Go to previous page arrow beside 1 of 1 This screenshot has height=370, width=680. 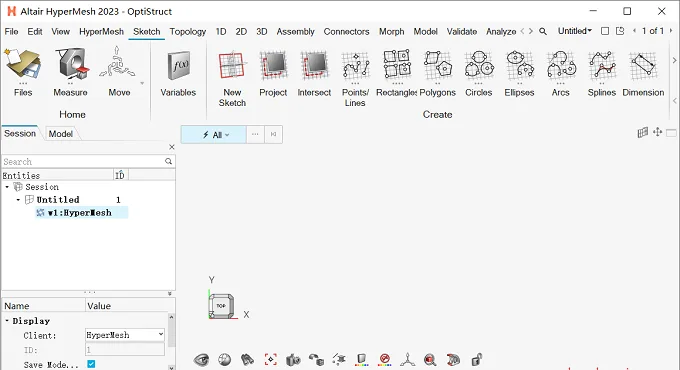coord(634,31)
